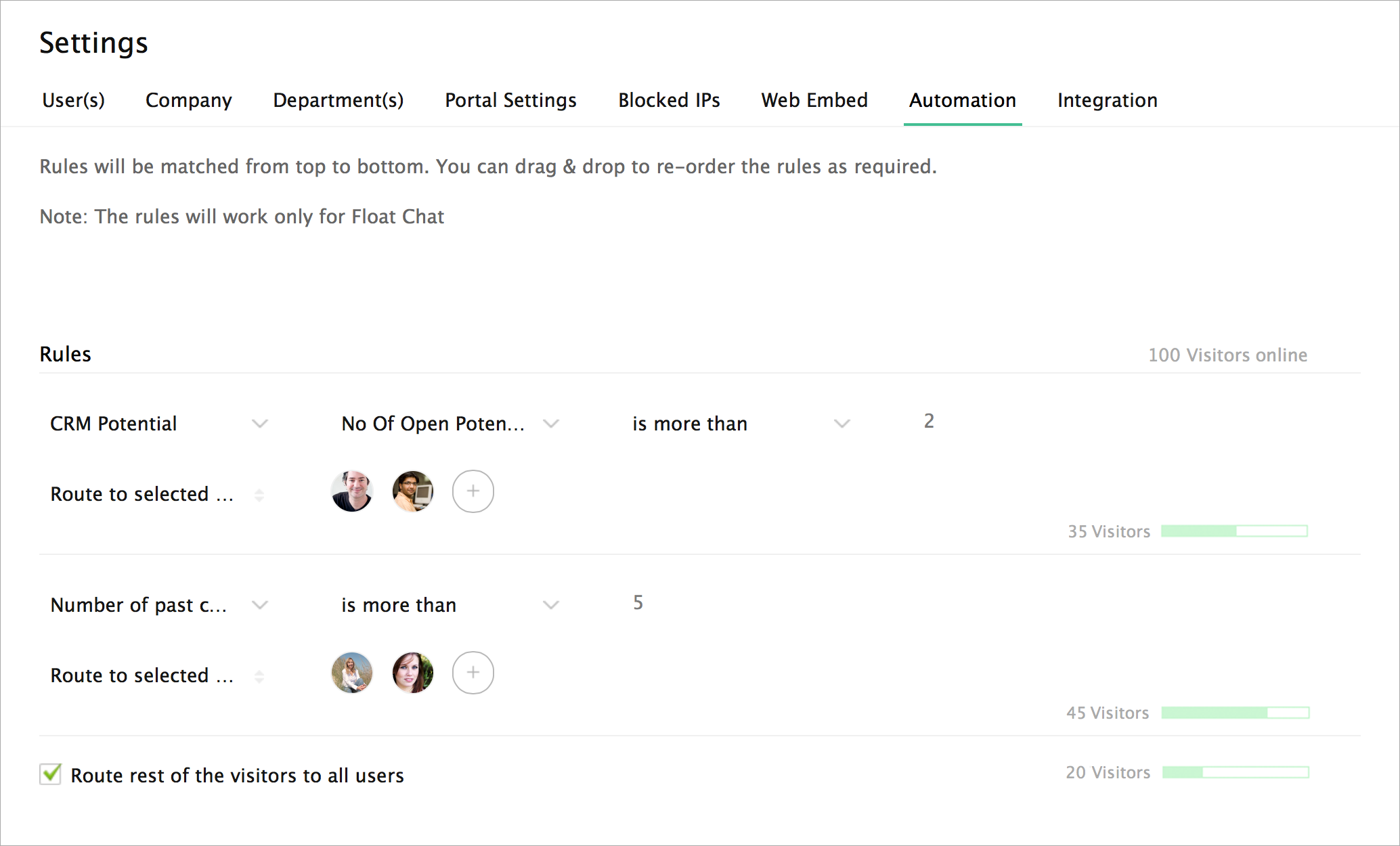The width and height of the screenshot is (1400, 846).
Task: Click the first rule's Route to selected stepper arrows
Action: [x=259, y=495]
